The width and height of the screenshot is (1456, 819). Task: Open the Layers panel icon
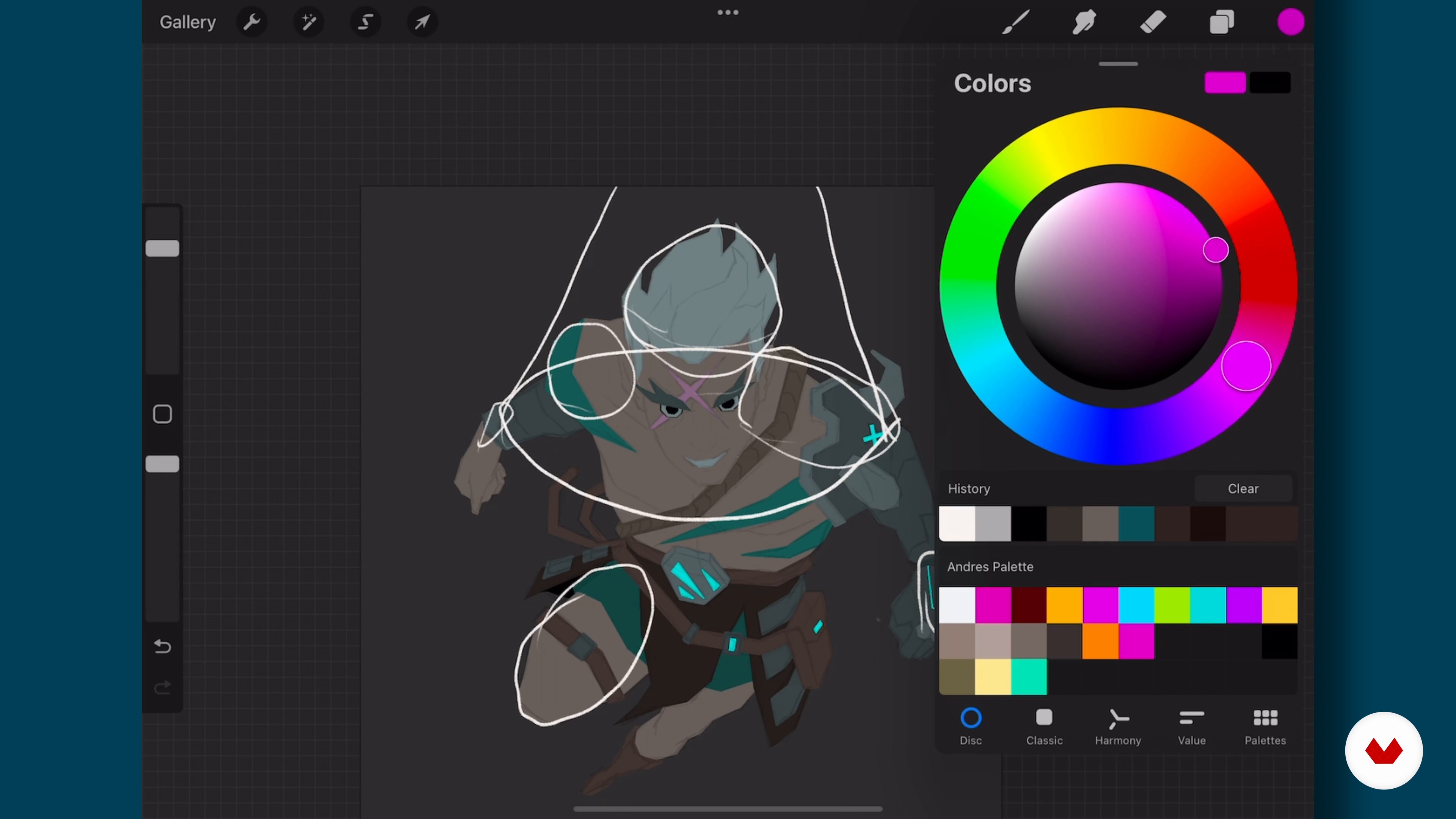[x=1221, y=22]
